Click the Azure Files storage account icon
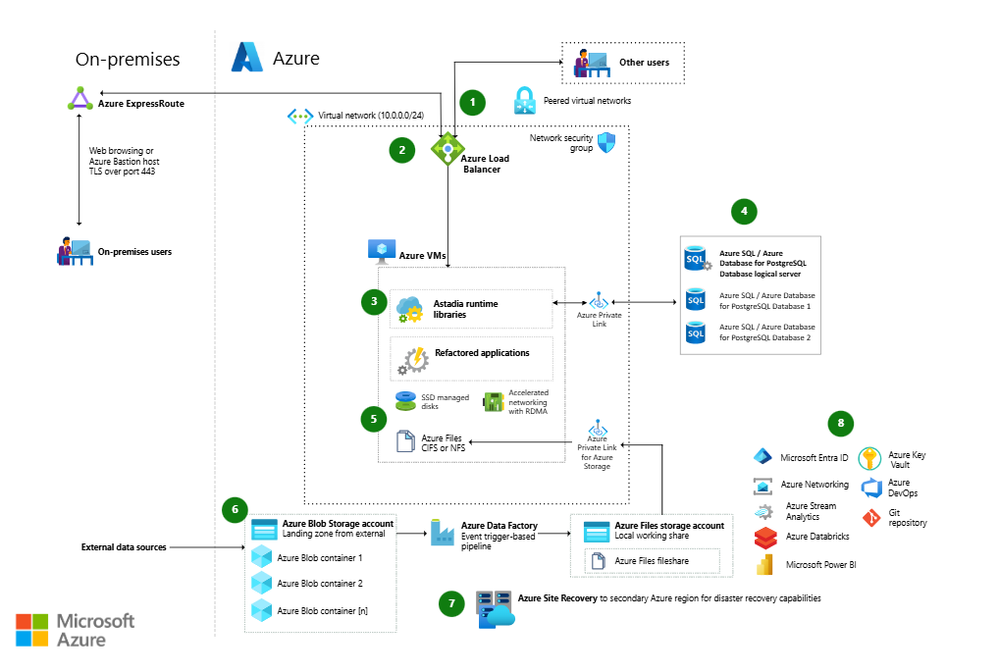Viewport: 999px width, 663px height. pyautogui.click(x=597, y=532)
